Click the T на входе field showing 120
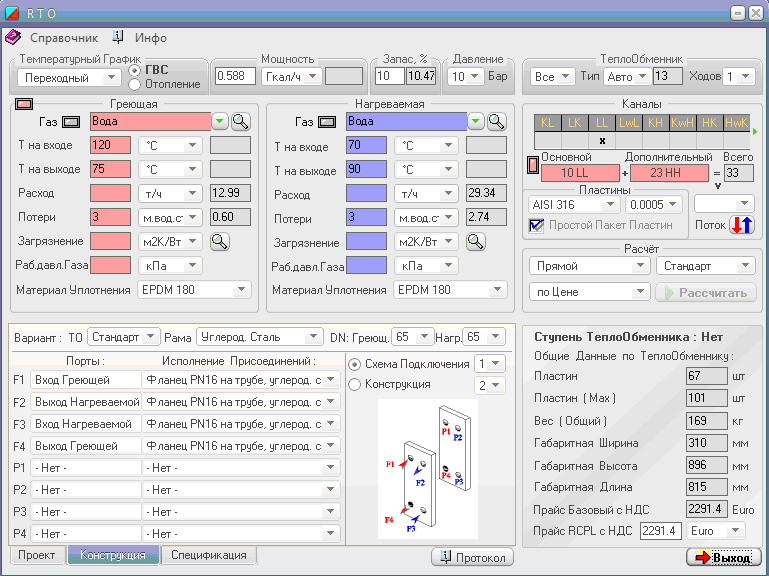Viewport: 769px width, 576px height. (110, 145)
